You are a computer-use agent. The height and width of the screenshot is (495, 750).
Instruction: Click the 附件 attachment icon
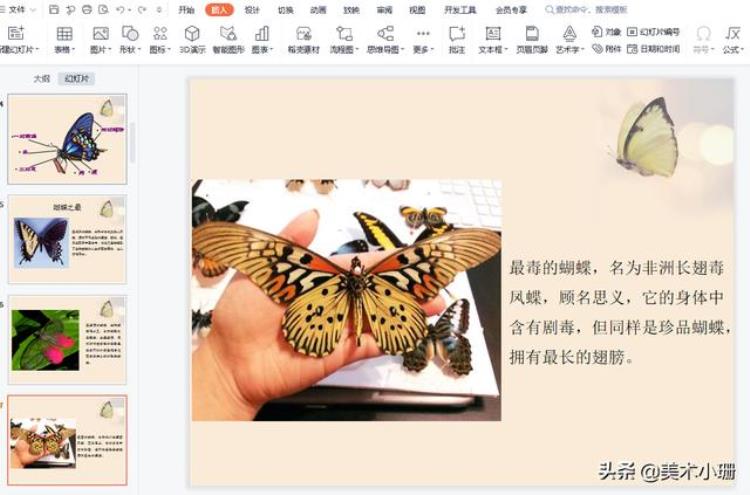[605, 48]
